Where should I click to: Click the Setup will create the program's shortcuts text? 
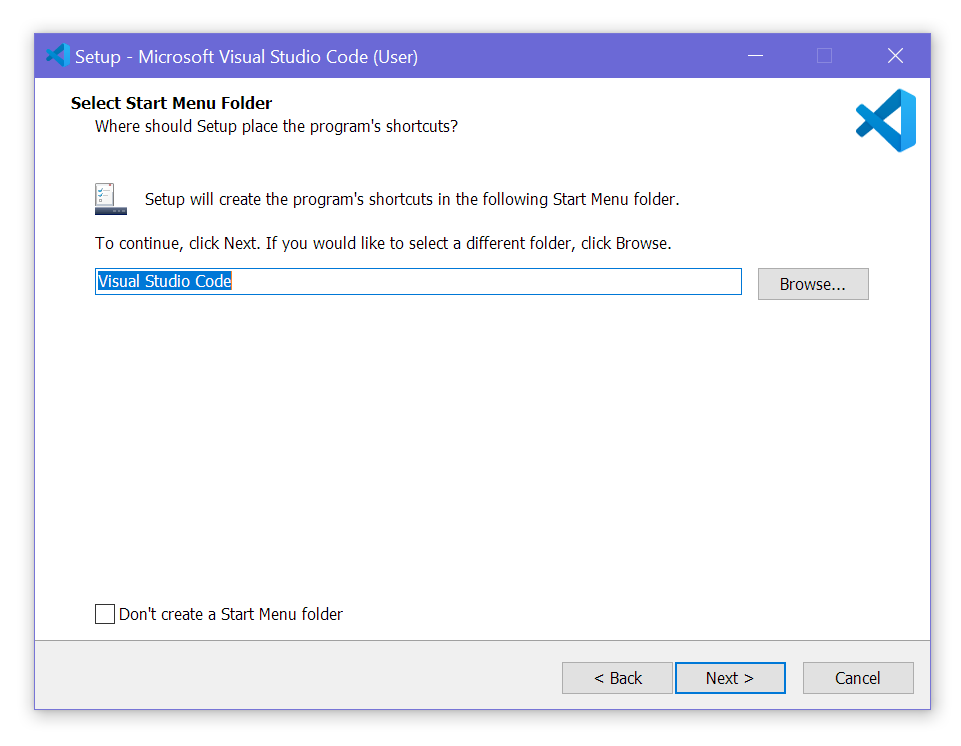(412, 199)
